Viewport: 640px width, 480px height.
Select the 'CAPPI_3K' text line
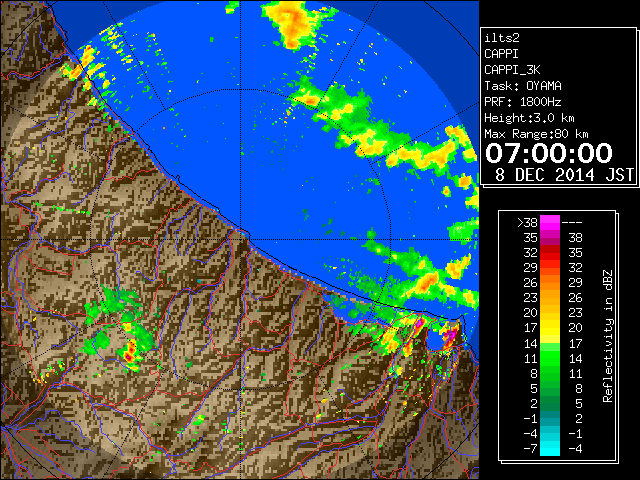512,70
